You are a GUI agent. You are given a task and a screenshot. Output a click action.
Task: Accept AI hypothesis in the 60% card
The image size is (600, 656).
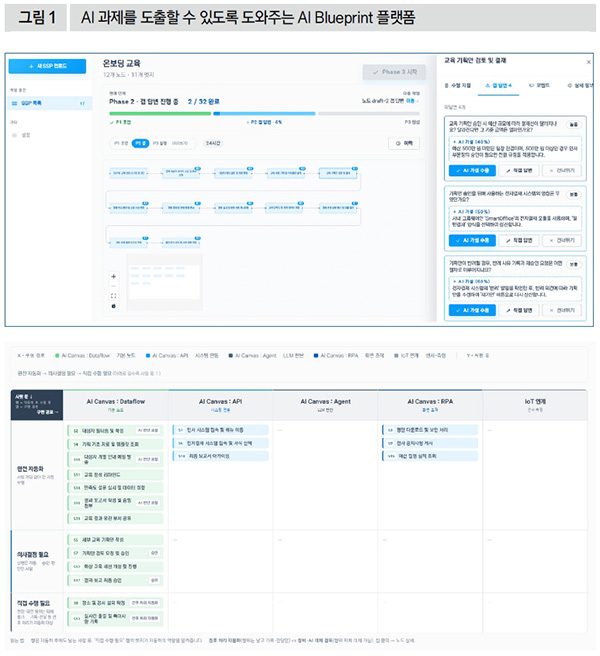coord(472,310)
